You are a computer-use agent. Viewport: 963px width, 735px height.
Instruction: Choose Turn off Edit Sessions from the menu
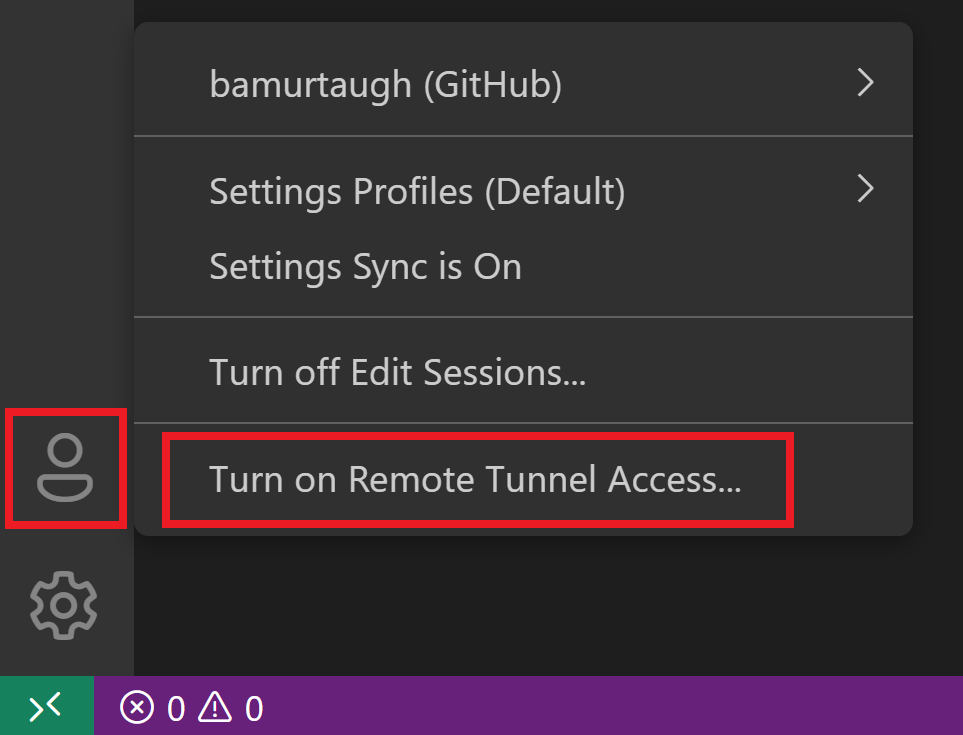397,371
